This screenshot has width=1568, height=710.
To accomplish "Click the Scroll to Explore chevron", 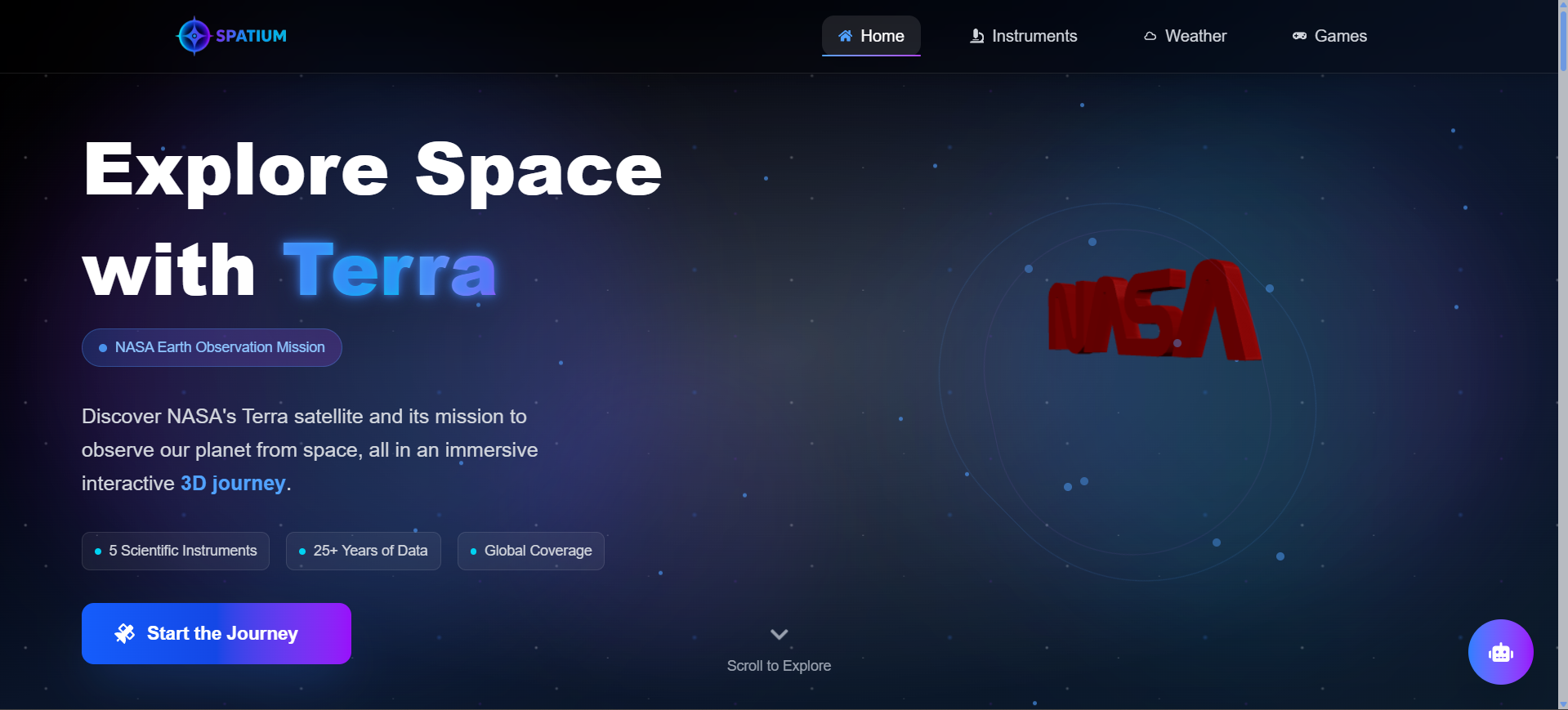I will pos(780,634).
